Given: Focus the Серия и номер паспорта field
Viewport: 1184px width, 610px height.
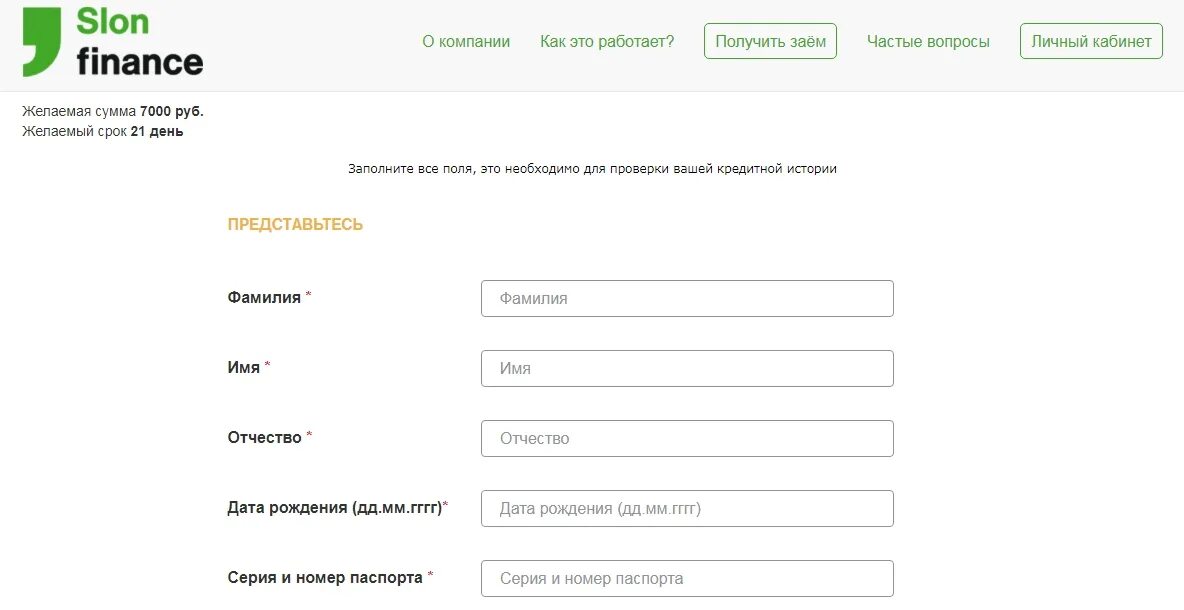Looking at the screenshot, I should (x=687, y=578).
